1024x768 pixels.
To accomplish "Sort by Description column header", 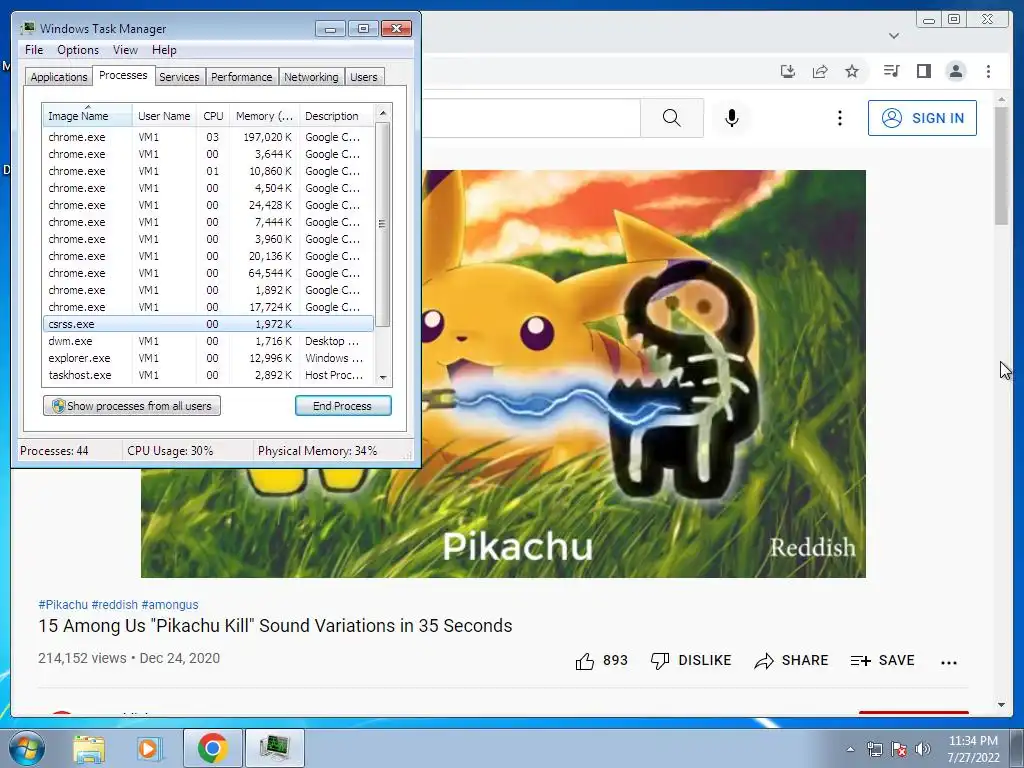I will coord(336,116).
